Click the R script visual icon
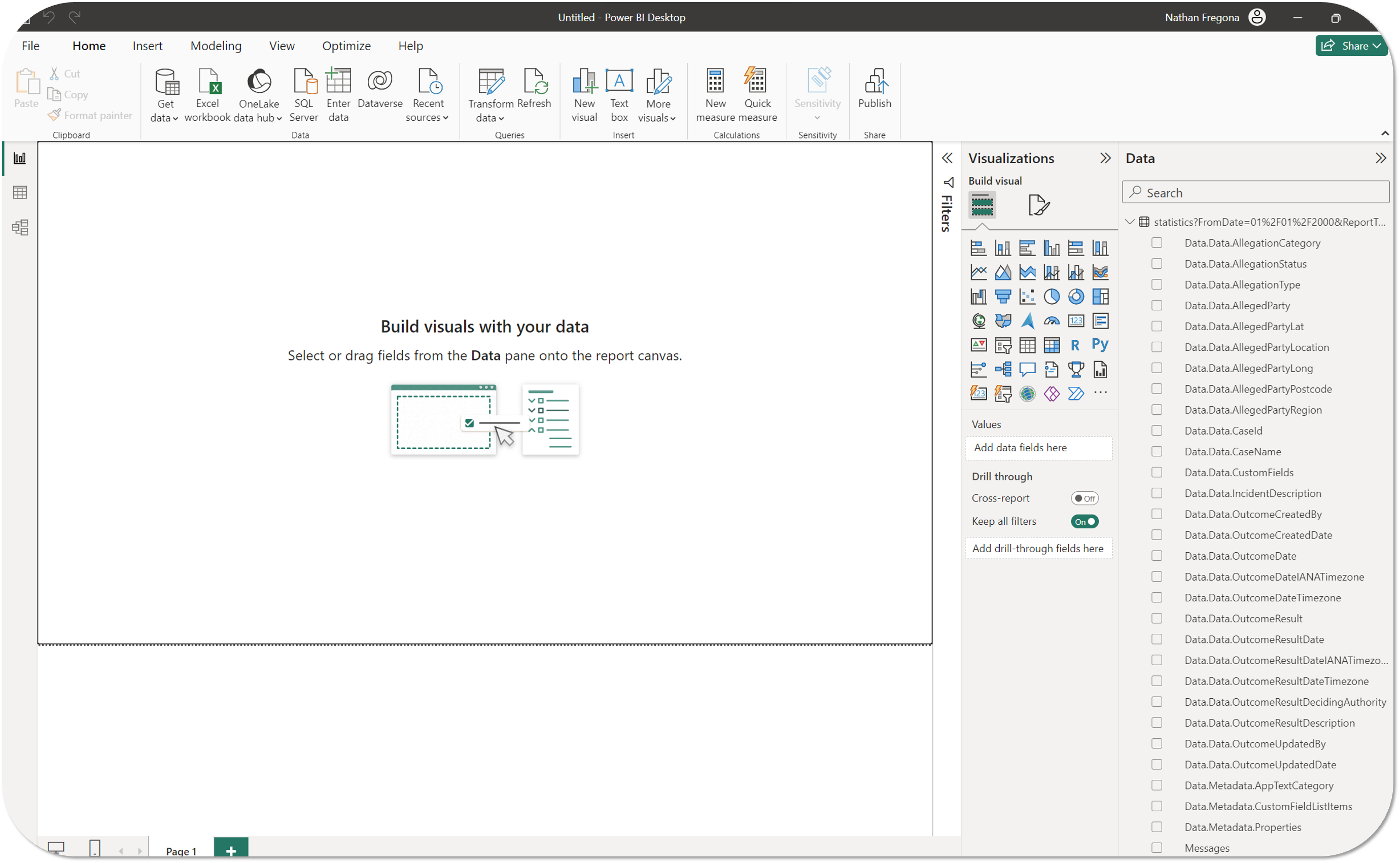 (1075, 345)
